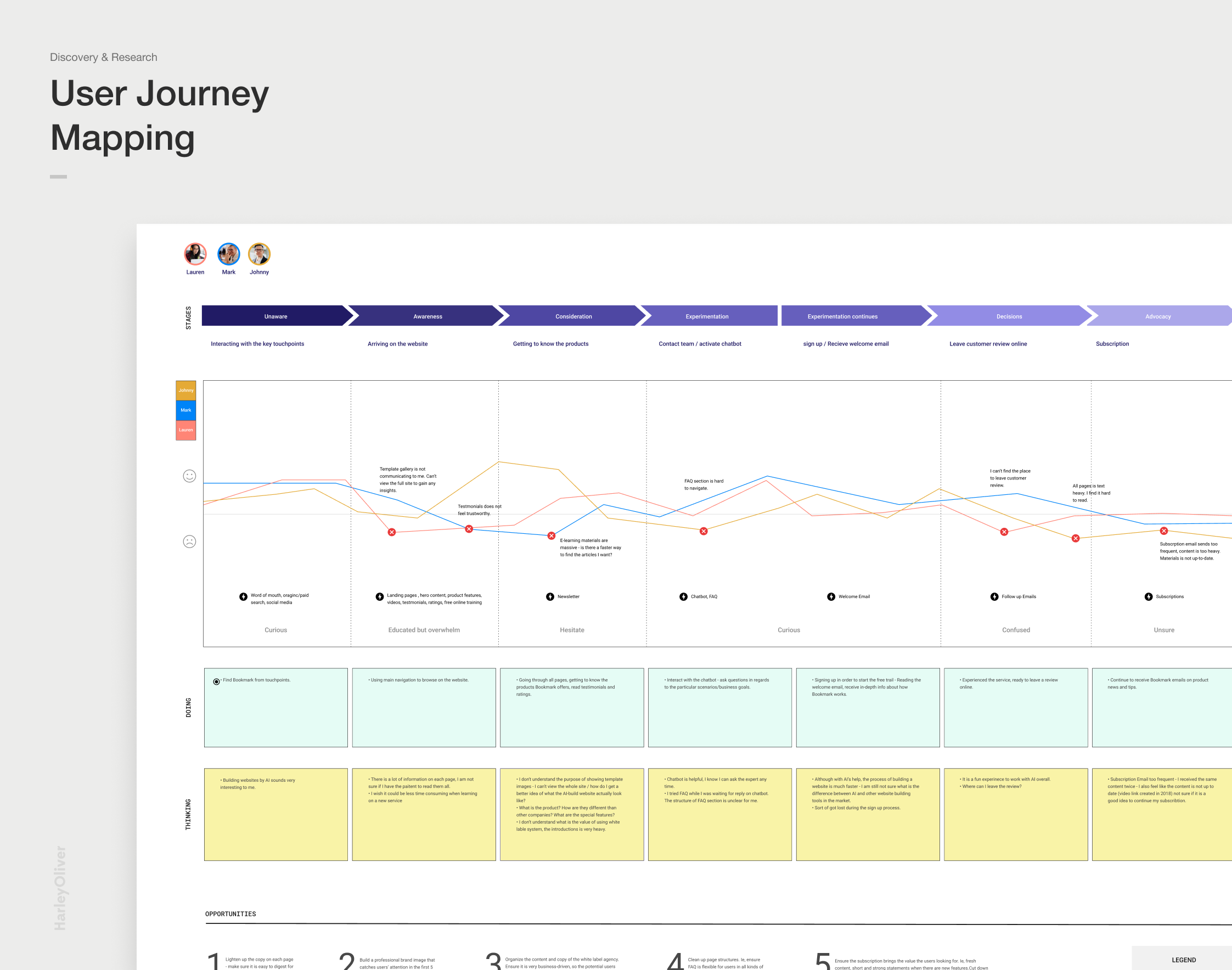Select the radio bullet beside Find Bookmark from touchpoints
Viewport: 1232px width, 970px height.
tap(216, 681)
